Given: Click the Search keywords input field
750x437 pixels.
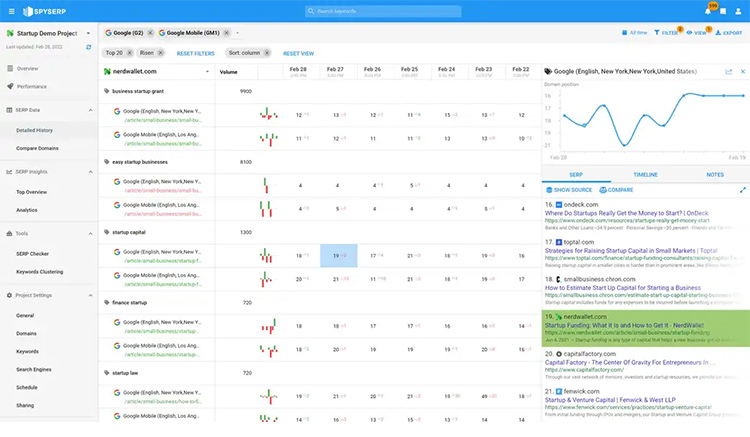Looking at the screenshot, I should tap(384, 11).
